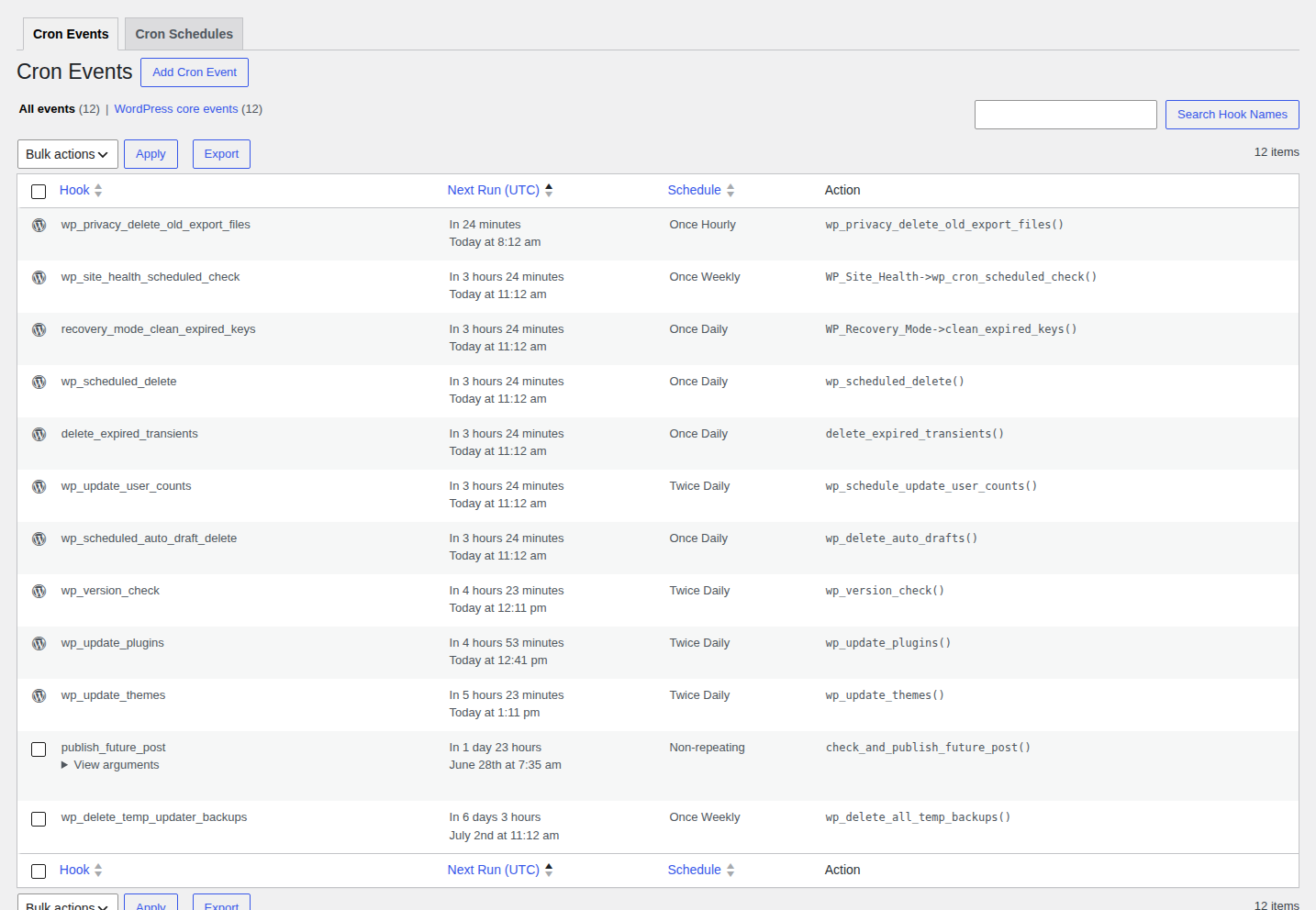Click WordPress icon beside wp_update_user_counts
Screen dimensions: 1316x910
pos(39,486)
